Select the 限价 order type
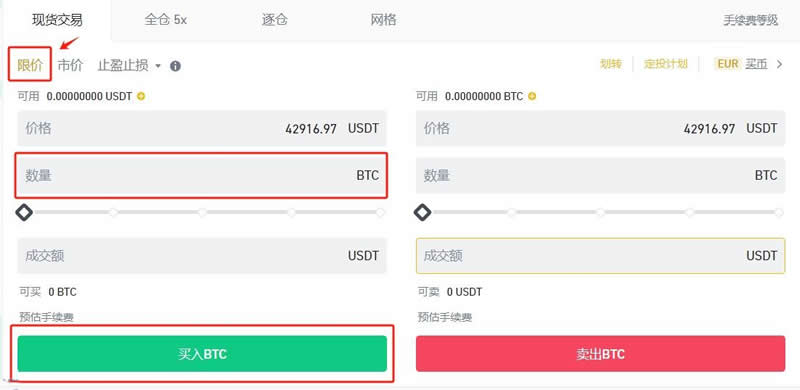800x390 pixels. (x=30, y=65)
